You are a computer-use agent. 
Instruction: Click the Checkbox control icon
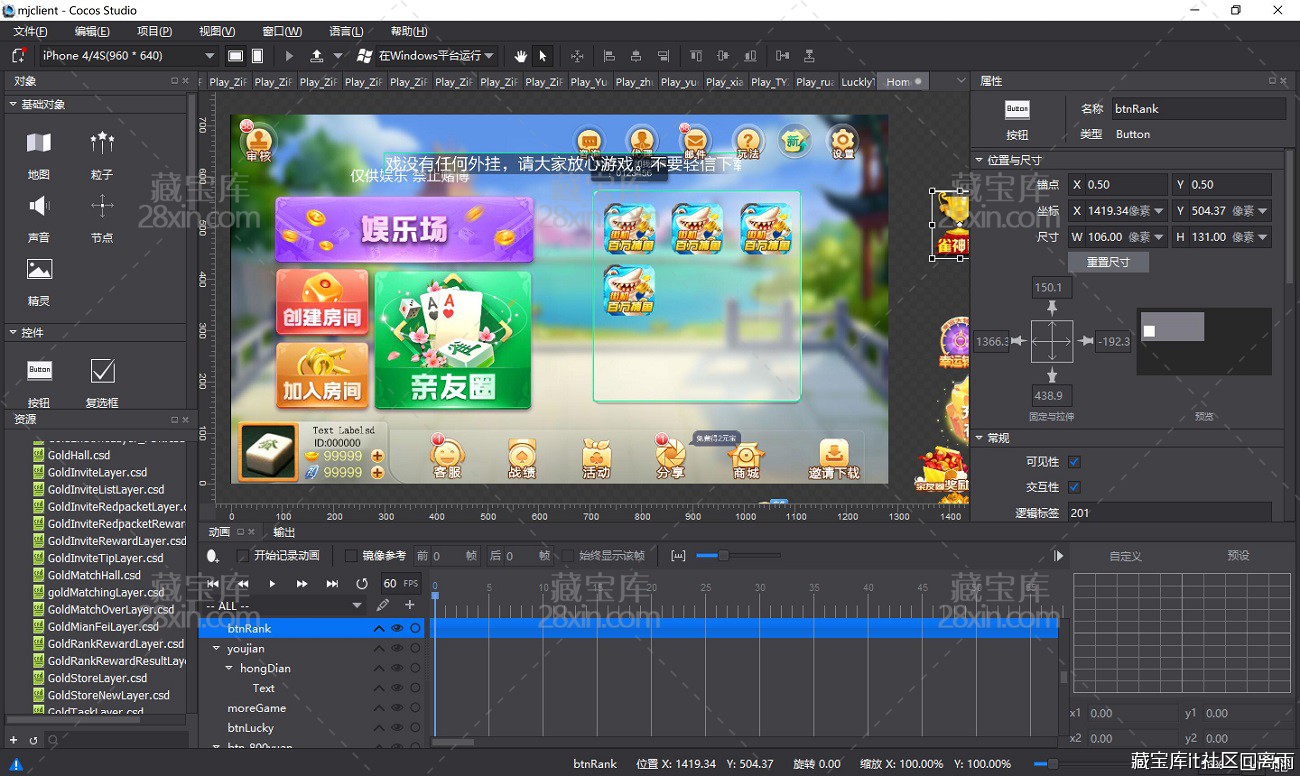click(x=102, y=371)
